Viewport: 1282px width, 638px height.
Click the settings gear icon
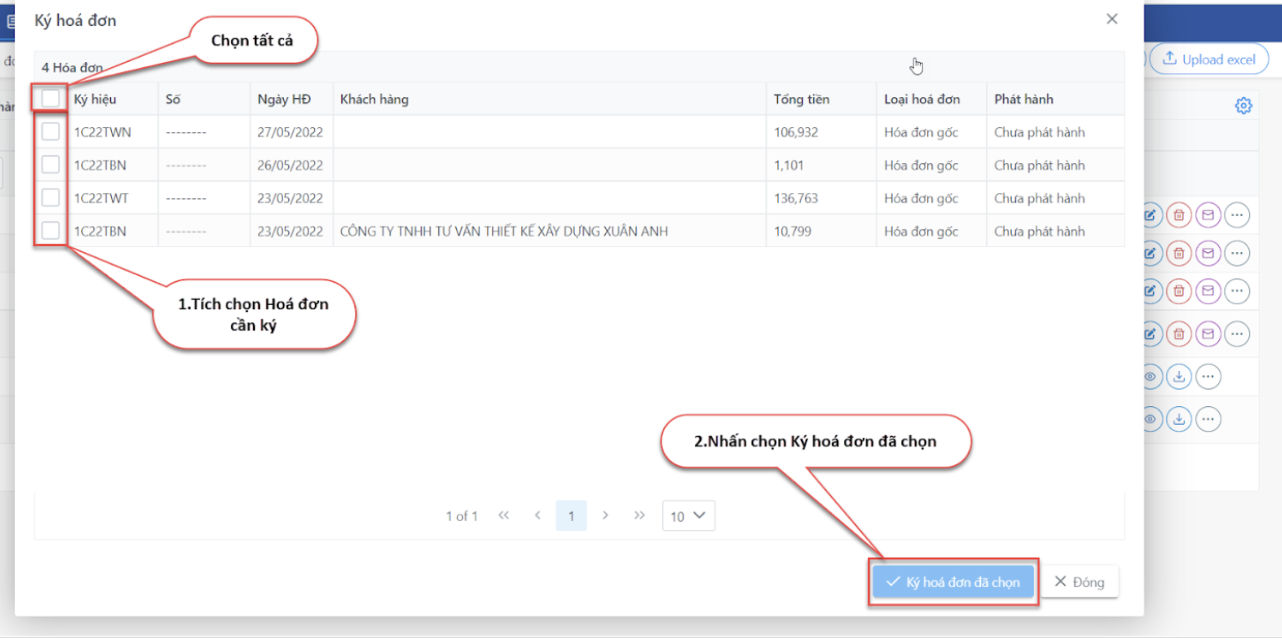[x=1243, y=106]
